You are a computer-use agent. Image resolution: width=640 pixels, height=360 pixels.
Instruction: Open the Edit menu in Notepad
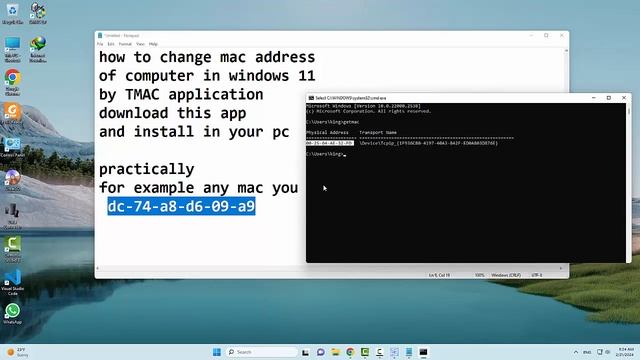coord(111,44)
